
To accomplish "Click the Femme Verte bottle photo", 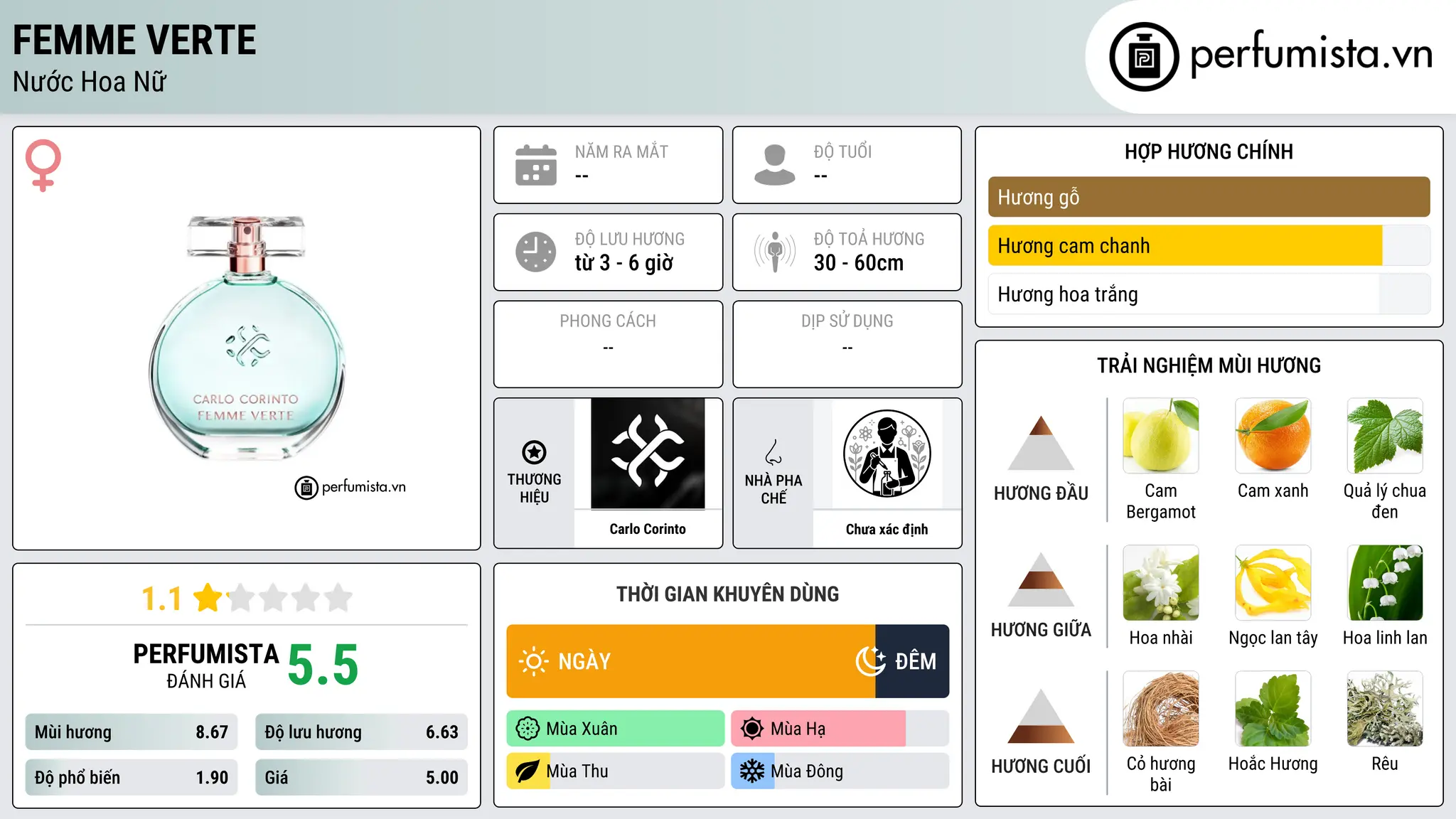I will tap(247, 337).
